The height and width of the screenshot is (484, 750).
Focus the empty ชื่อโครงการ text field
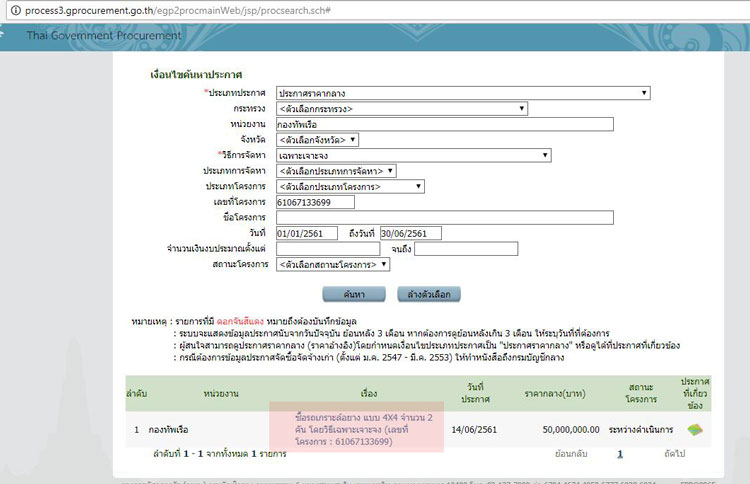click(x=444, y=217)
